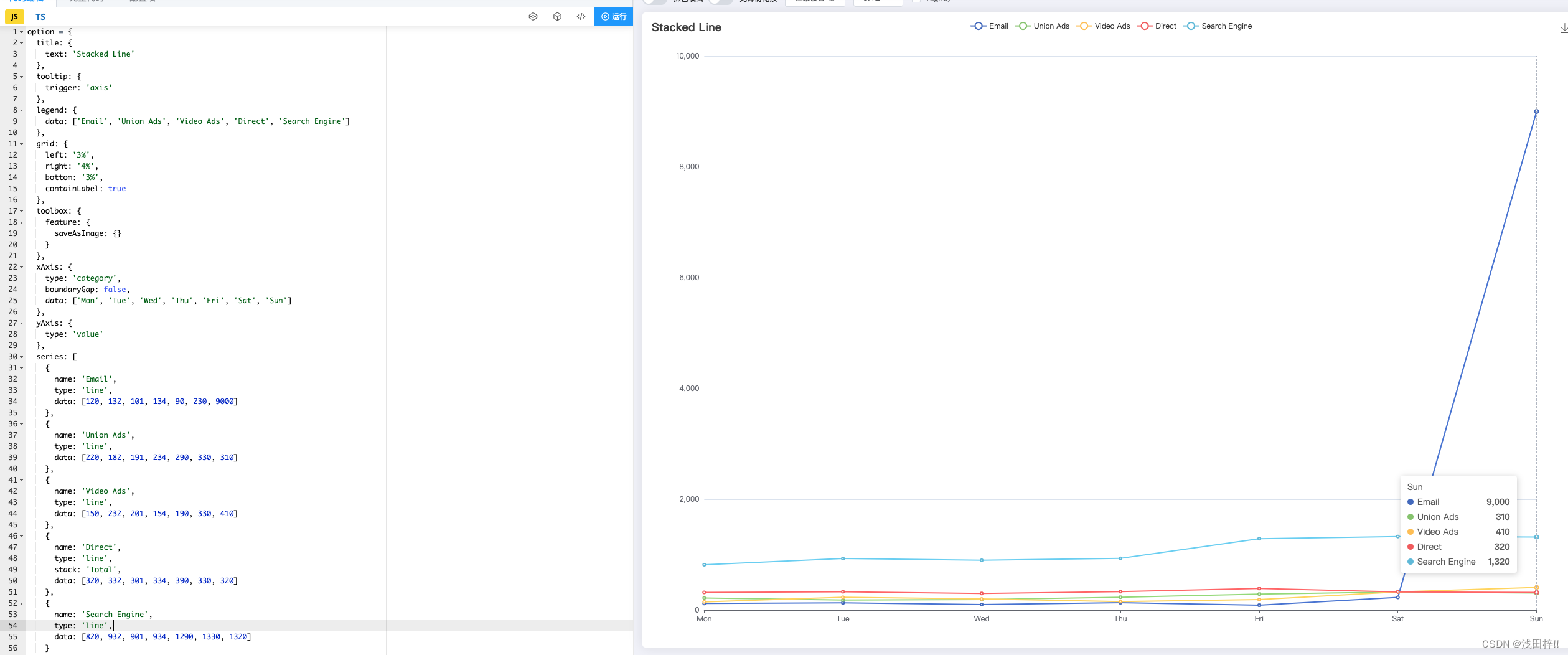Open the 编辑设置 settings dropdown with gear

815,2
